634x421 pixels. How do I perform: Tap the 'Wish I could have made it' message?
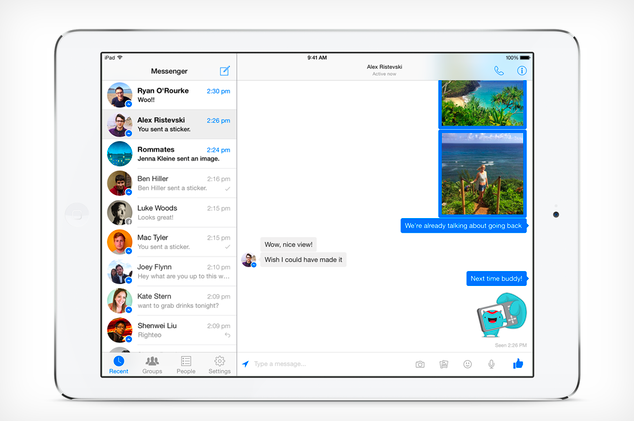tap(303, 260)
